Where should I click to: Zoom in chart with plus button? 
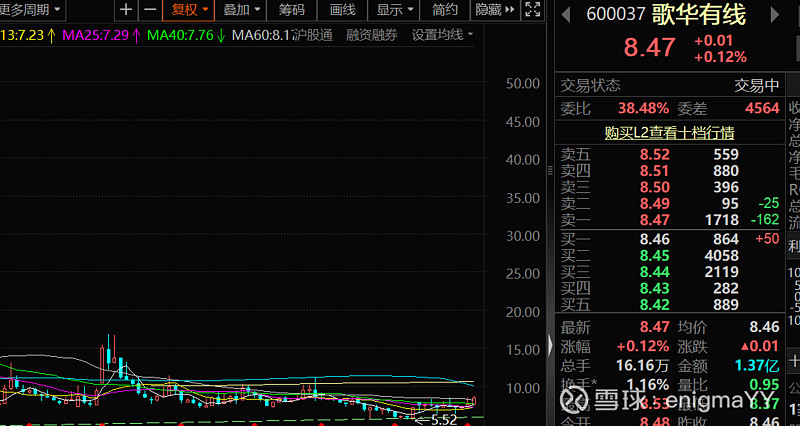(126, 10)
